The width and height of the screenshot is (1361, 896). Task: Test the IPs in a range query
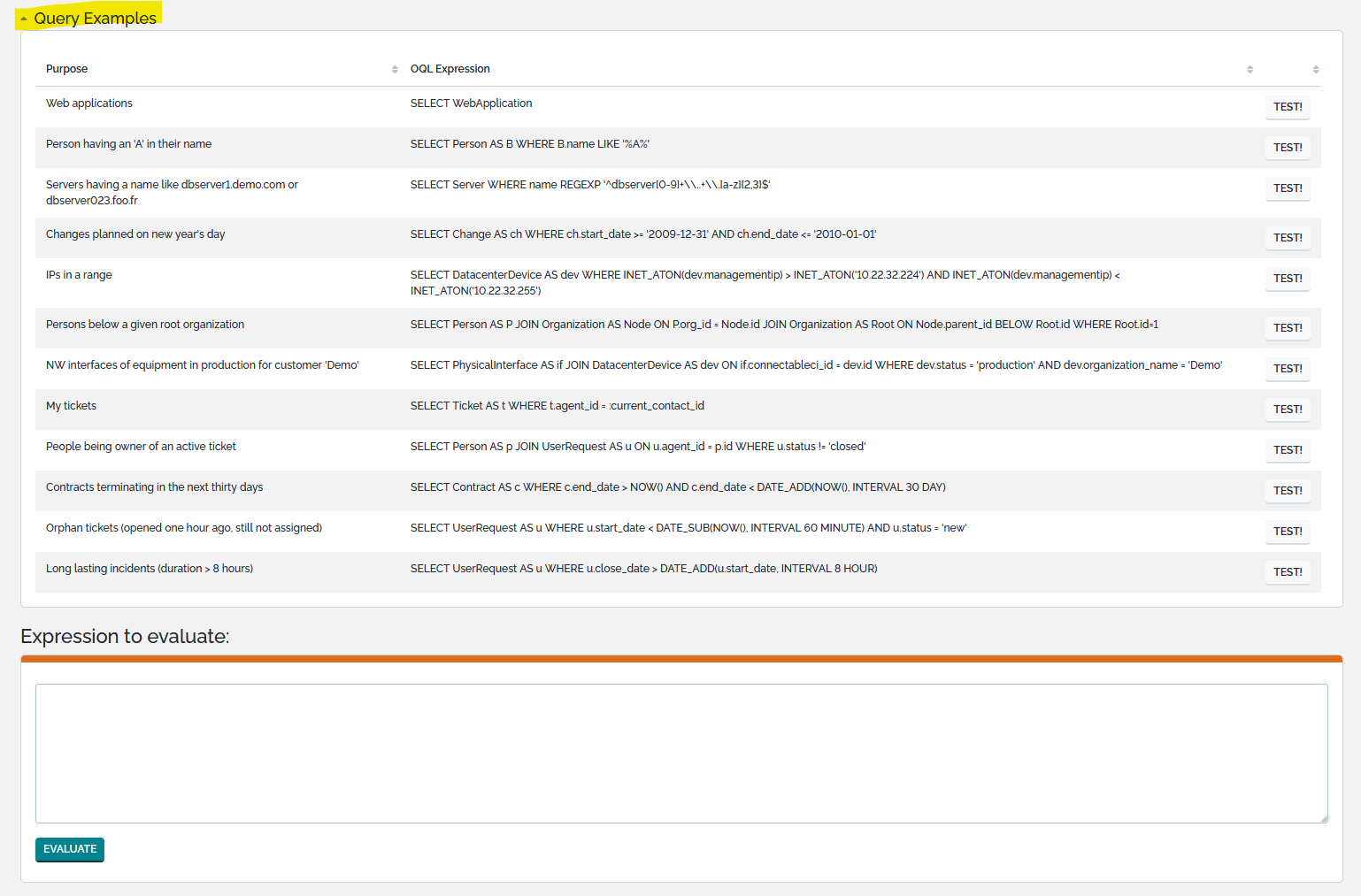(x=1287, y=279)
